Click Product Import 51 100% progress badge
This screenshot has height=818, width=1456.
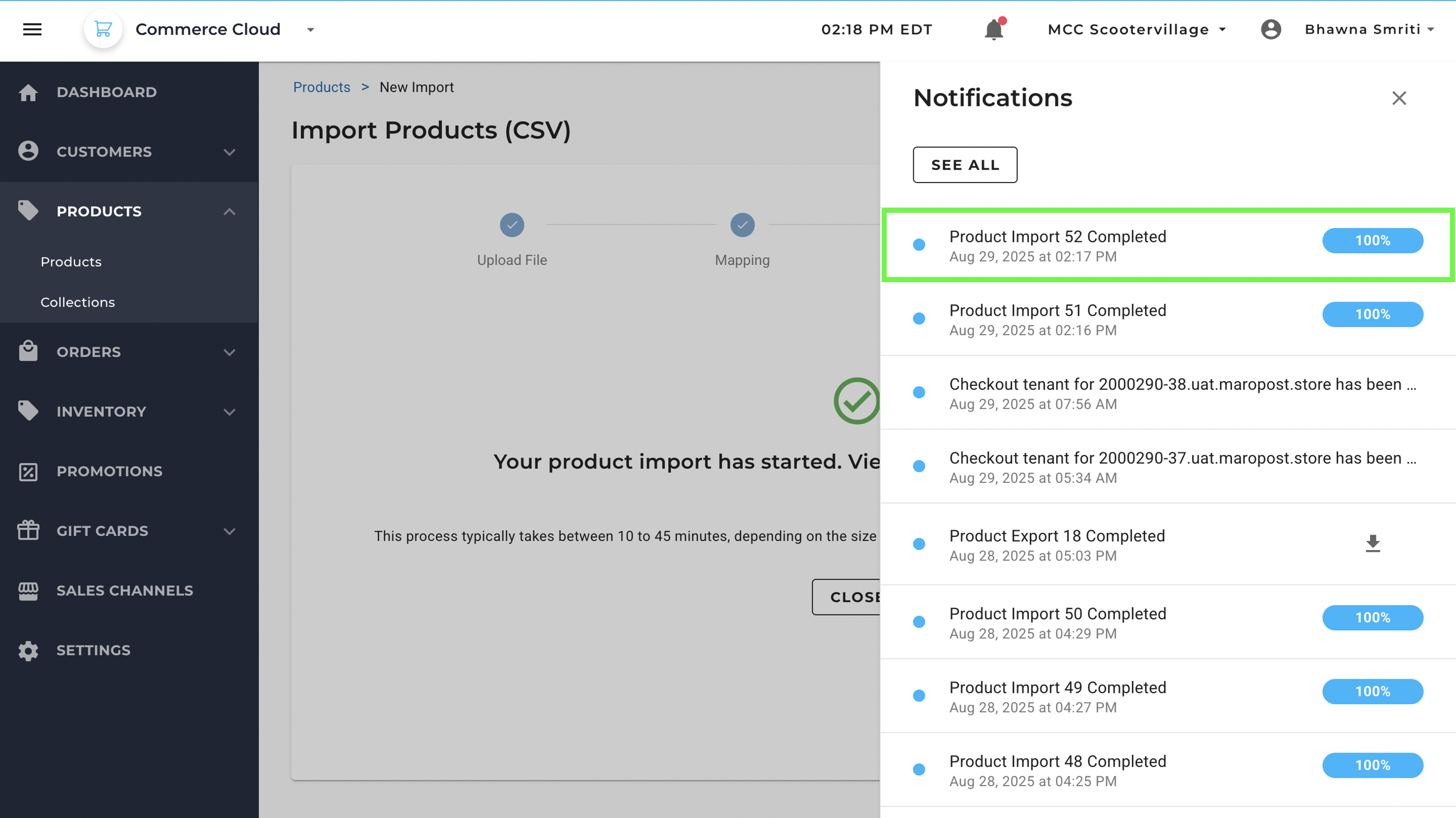1372,315
